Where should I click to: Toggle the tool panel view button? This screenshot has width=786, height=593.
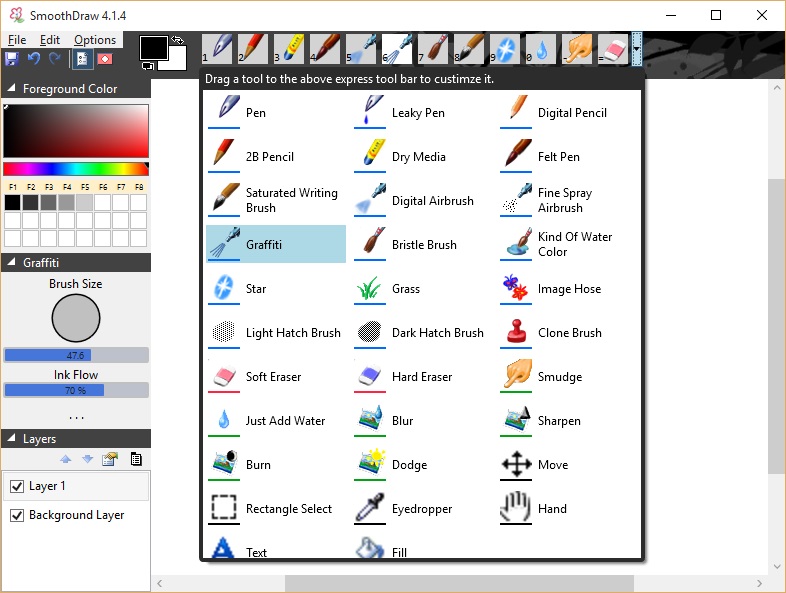(83, 59)
